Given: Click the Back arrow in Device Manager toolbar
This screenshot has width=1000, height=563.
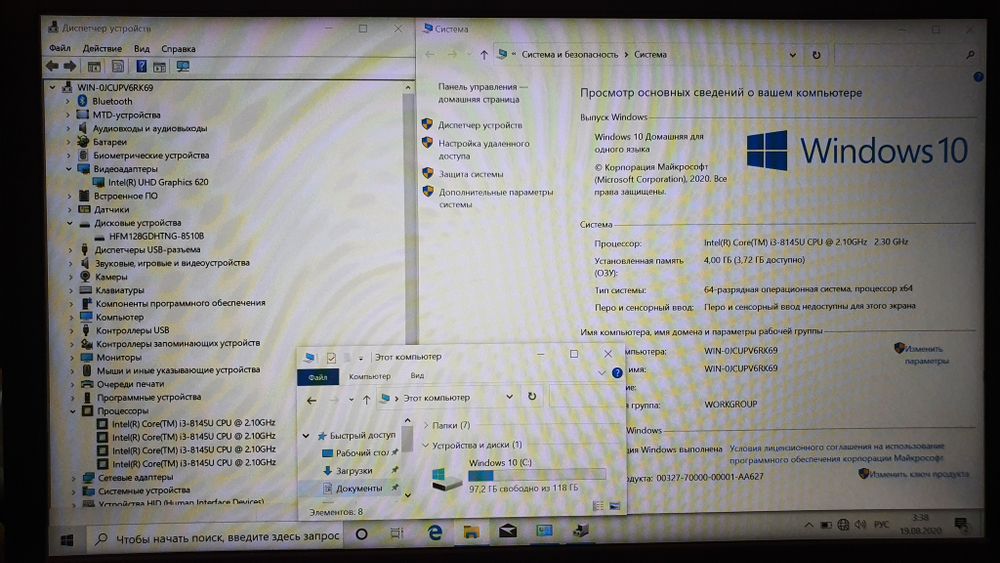Looking at the screenshot, I should click(x=52, y=66).
